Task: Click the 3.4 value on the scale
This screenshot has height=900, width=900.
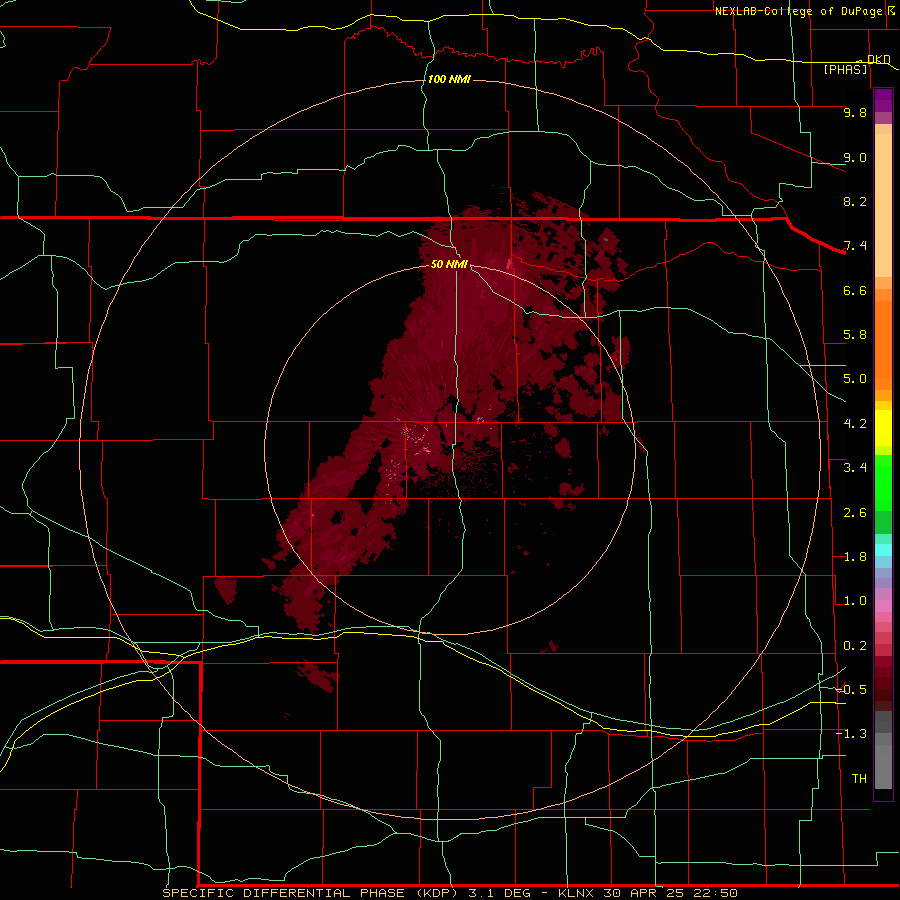Action: pos(855,468)
